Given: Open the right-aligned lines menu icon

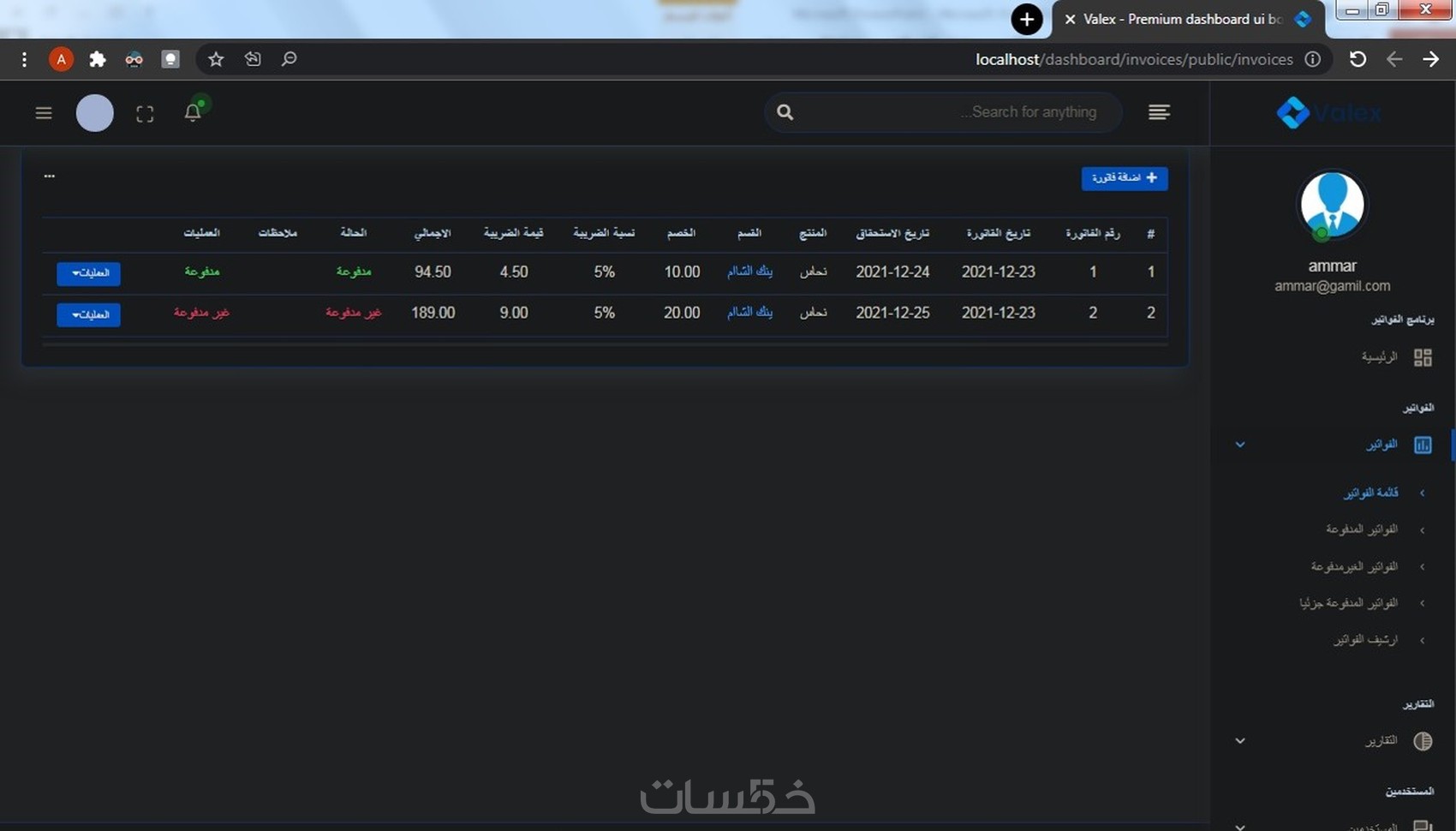Looking at the screenshot, I should [x=1159, y=112].
